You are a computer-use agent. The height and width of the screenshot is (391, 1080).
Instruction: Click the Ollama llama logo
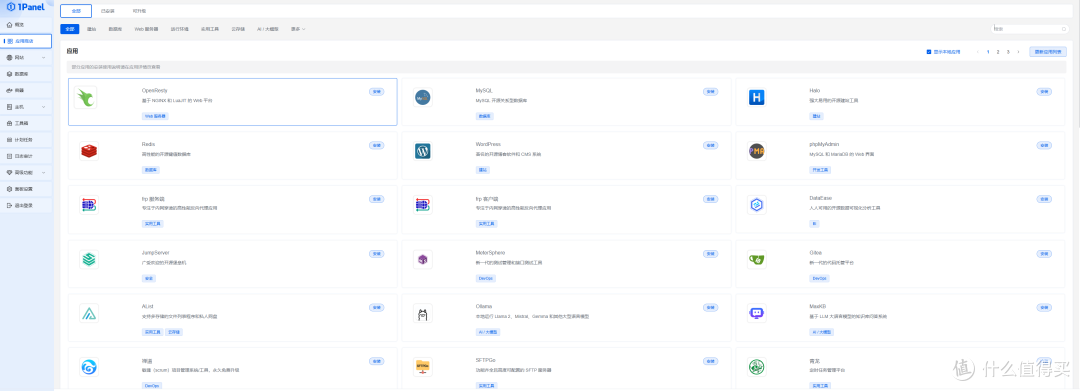423,314
